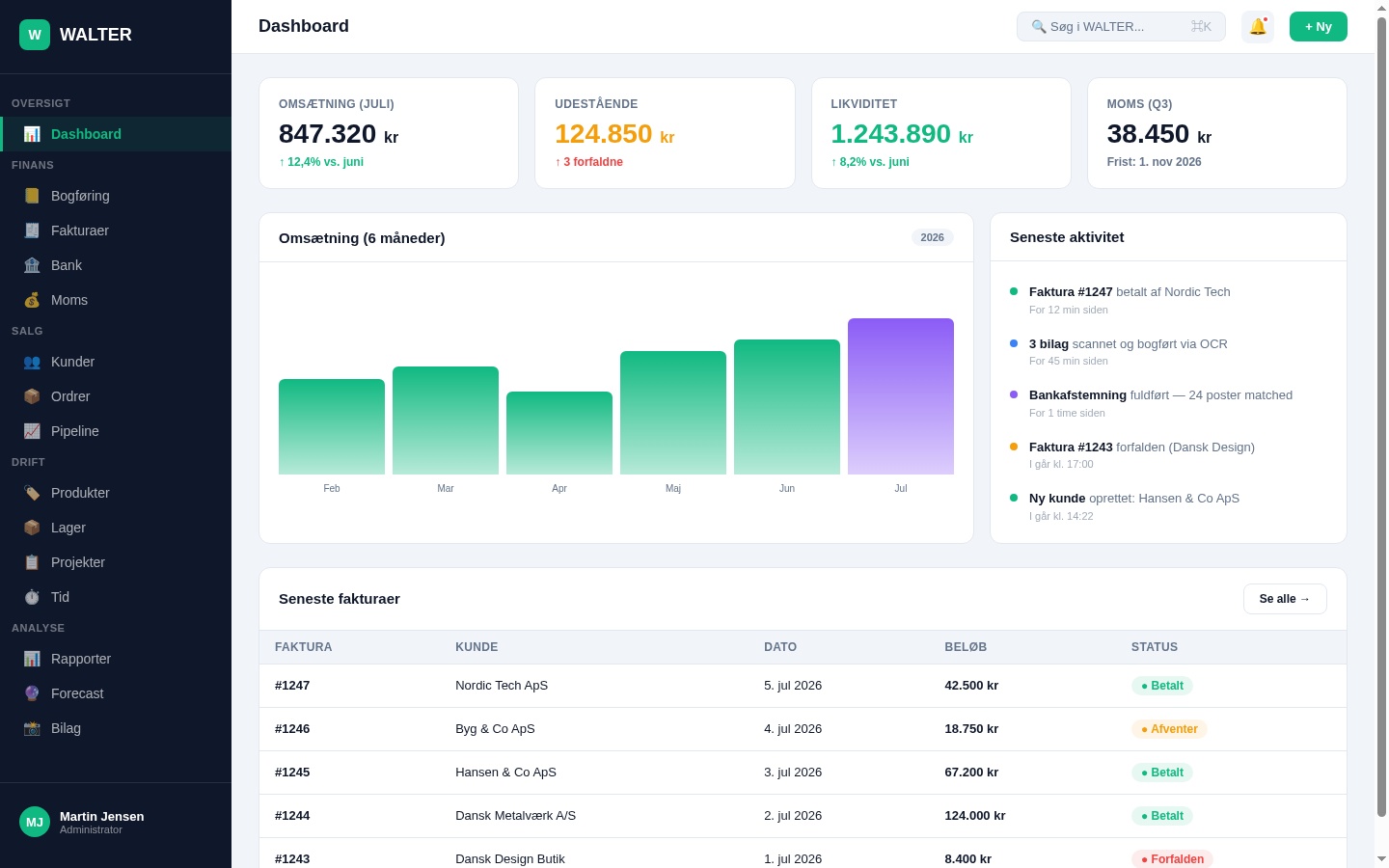Click amount 124.000 kr in table

(975, 816)
